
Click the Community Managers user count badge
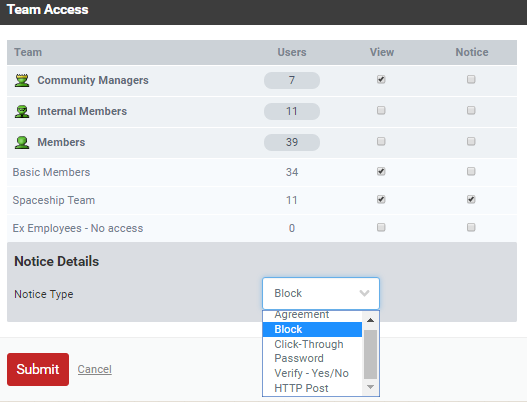292,80
